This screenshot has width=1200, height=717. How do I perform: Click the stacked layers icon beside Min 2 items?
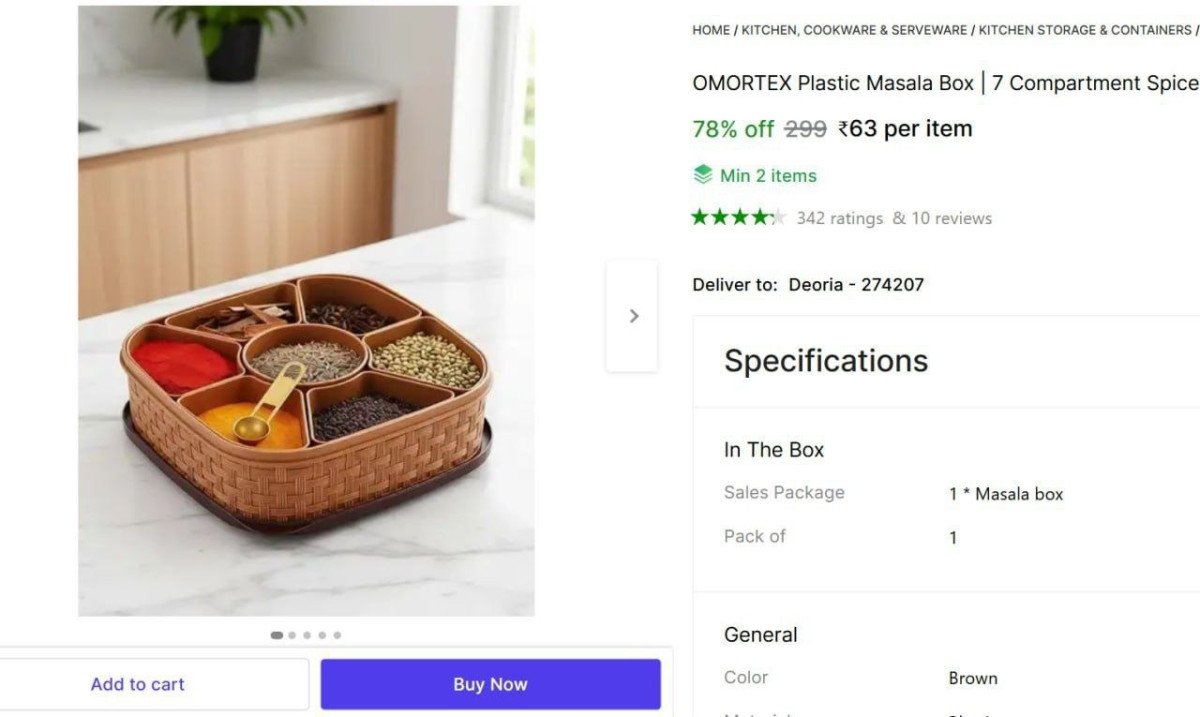point(703,175)
